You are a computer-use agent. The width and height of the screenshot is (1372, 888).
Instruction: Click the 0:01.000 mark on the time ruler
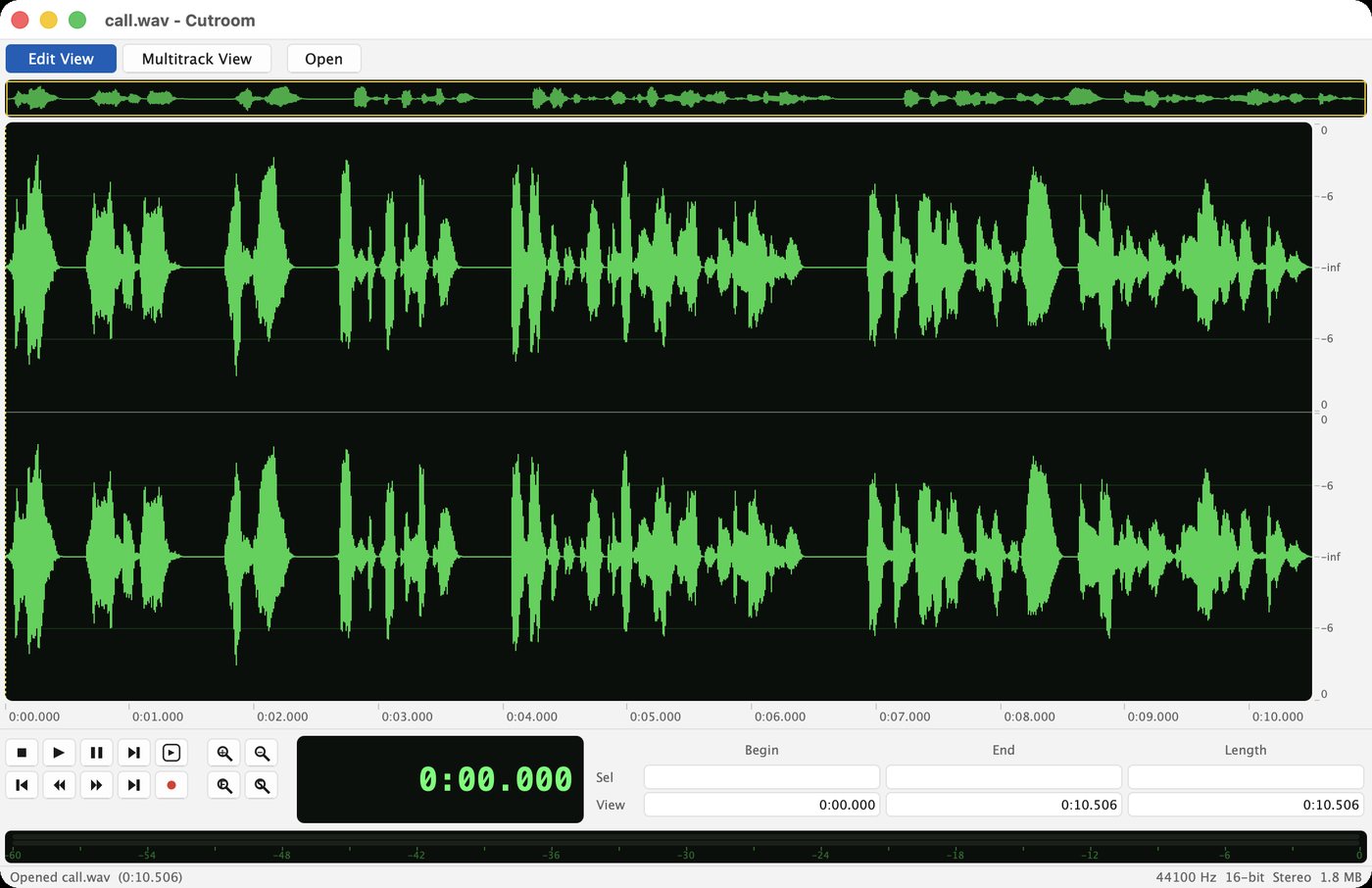coord(158,716)
